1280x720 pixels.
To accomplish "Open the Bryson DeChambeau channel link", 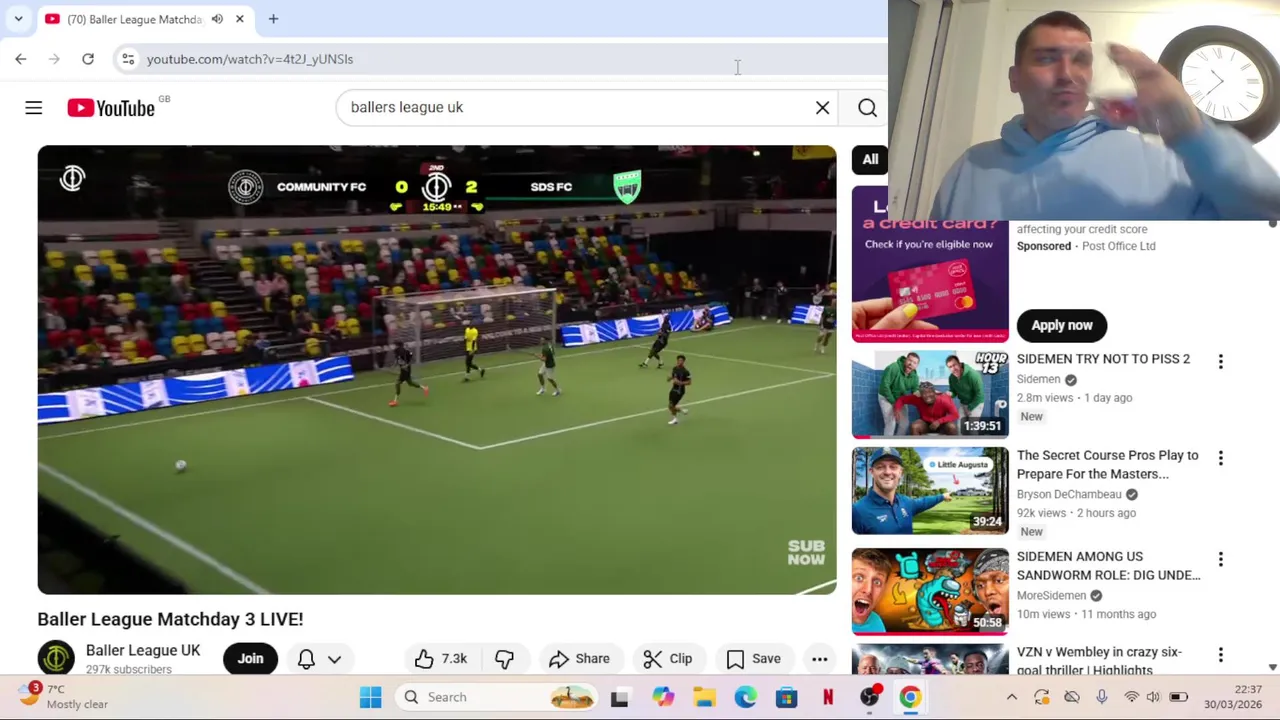I will click(x=1069, y=494).
